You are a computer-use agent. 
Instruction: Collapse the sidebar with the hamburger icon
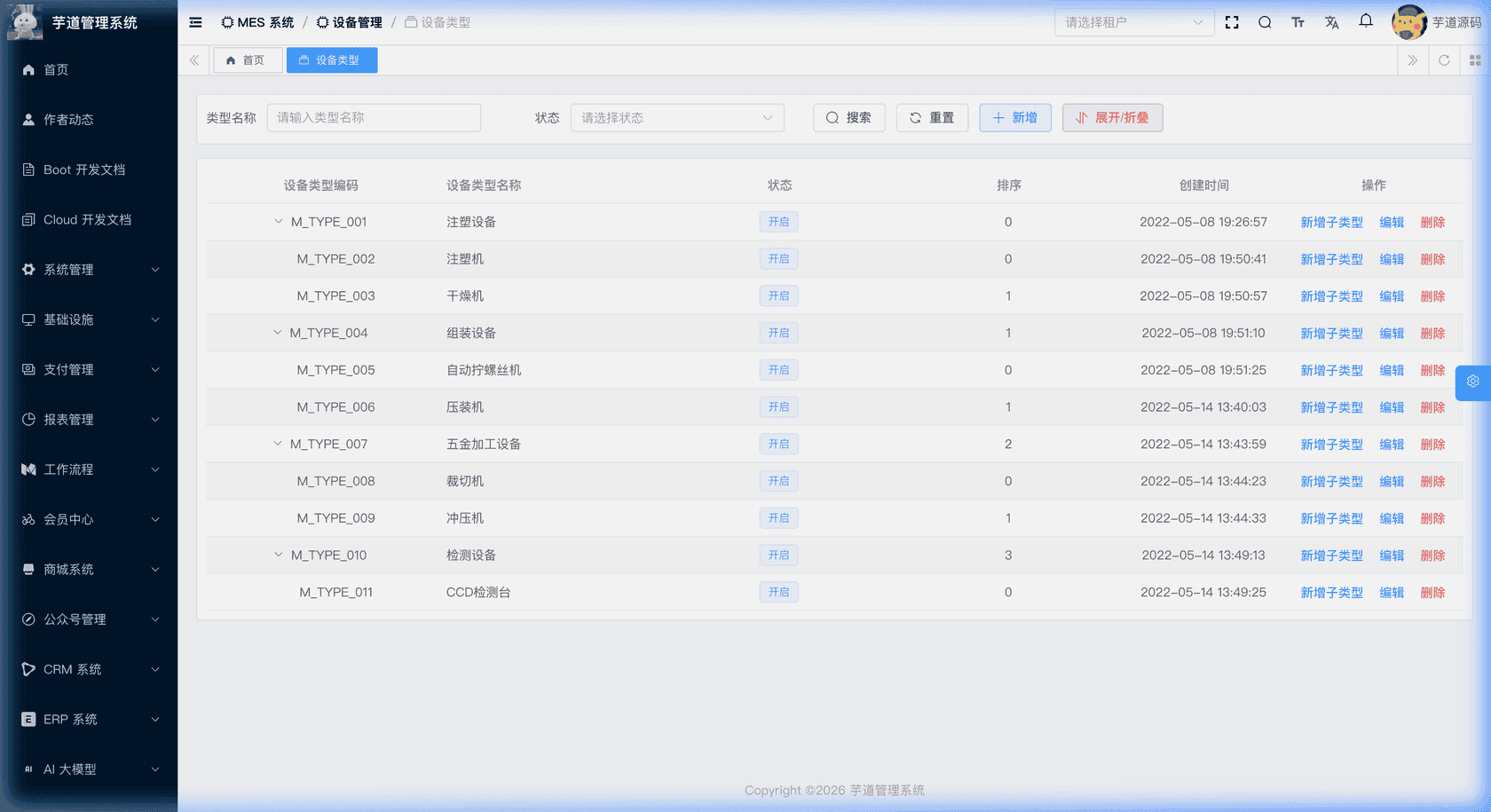pos(195,22)
